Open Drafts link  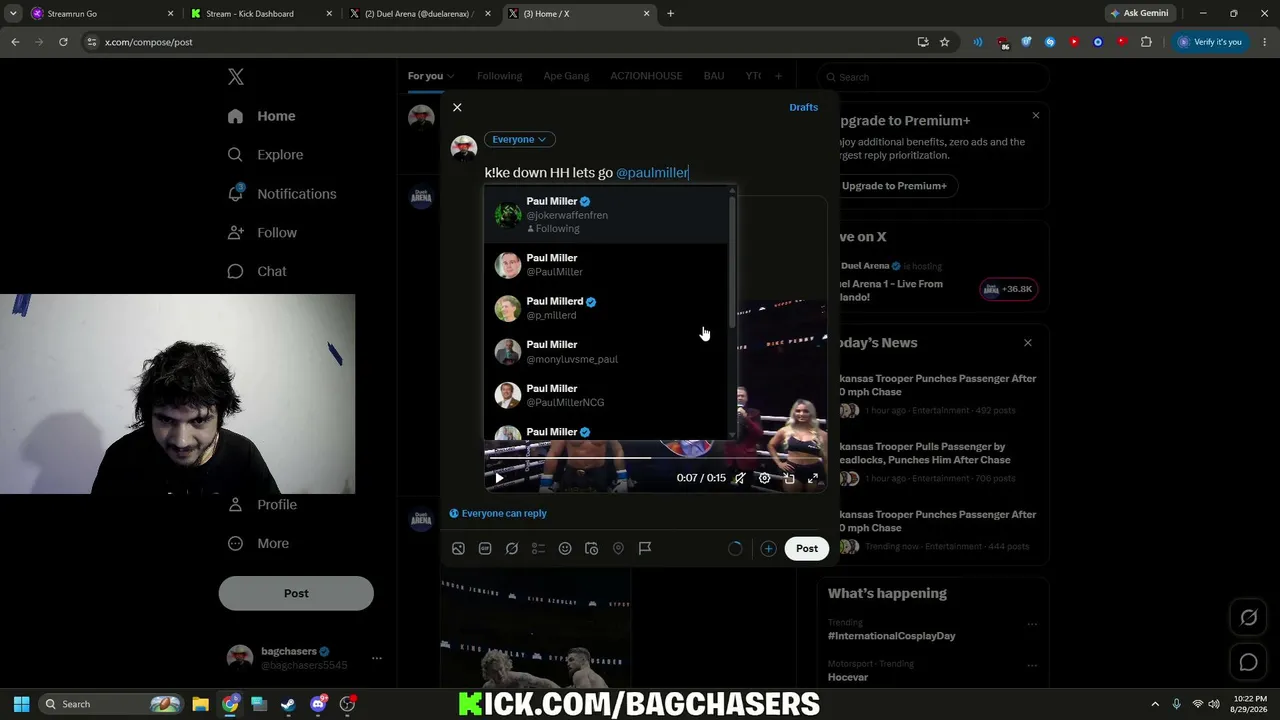tap(804, 107)
